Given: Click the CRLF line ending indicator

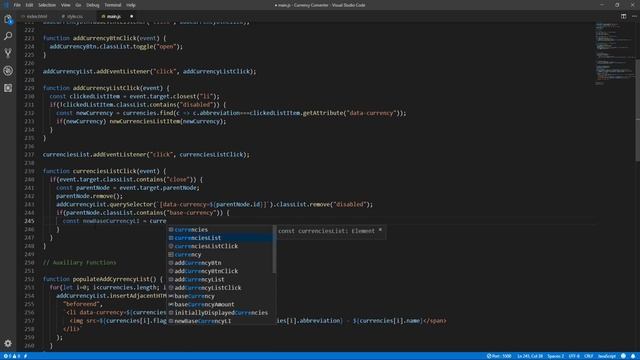Looking at the screenshot, I should coord(589,356).
